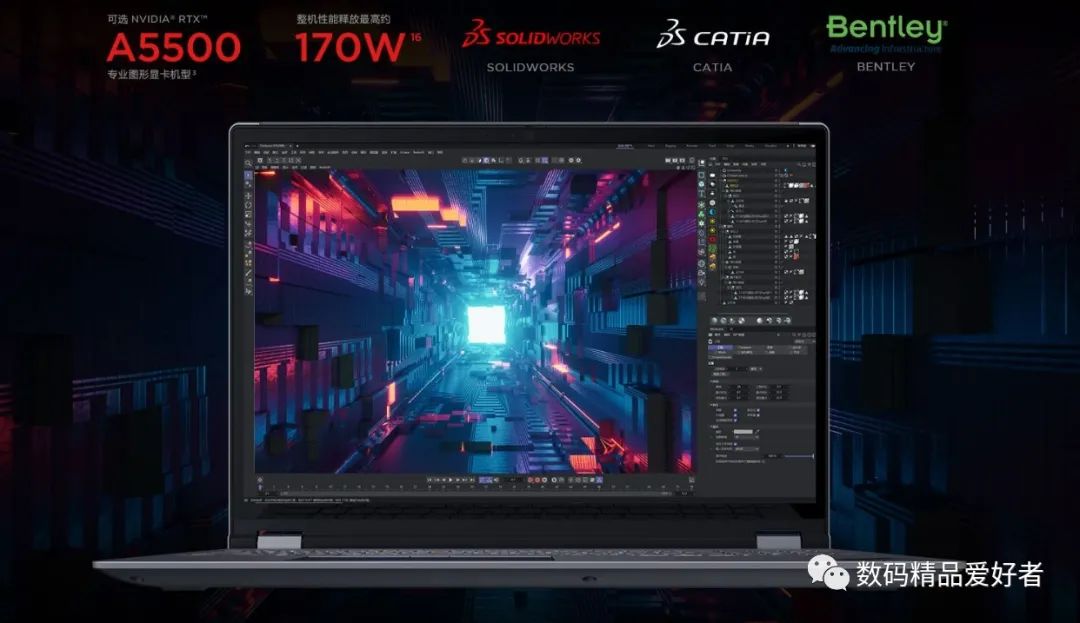
Task: Click the Render View icon
Action: (x=463, y=160)
